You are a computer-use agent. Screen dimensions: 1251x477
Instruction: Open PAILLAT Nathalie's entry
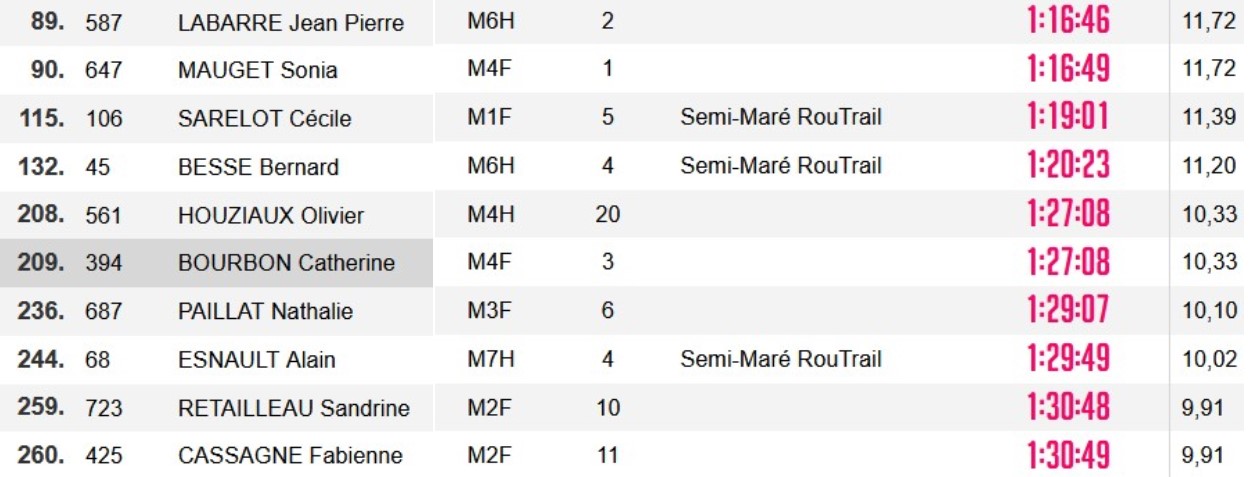[x=265, y=312]
